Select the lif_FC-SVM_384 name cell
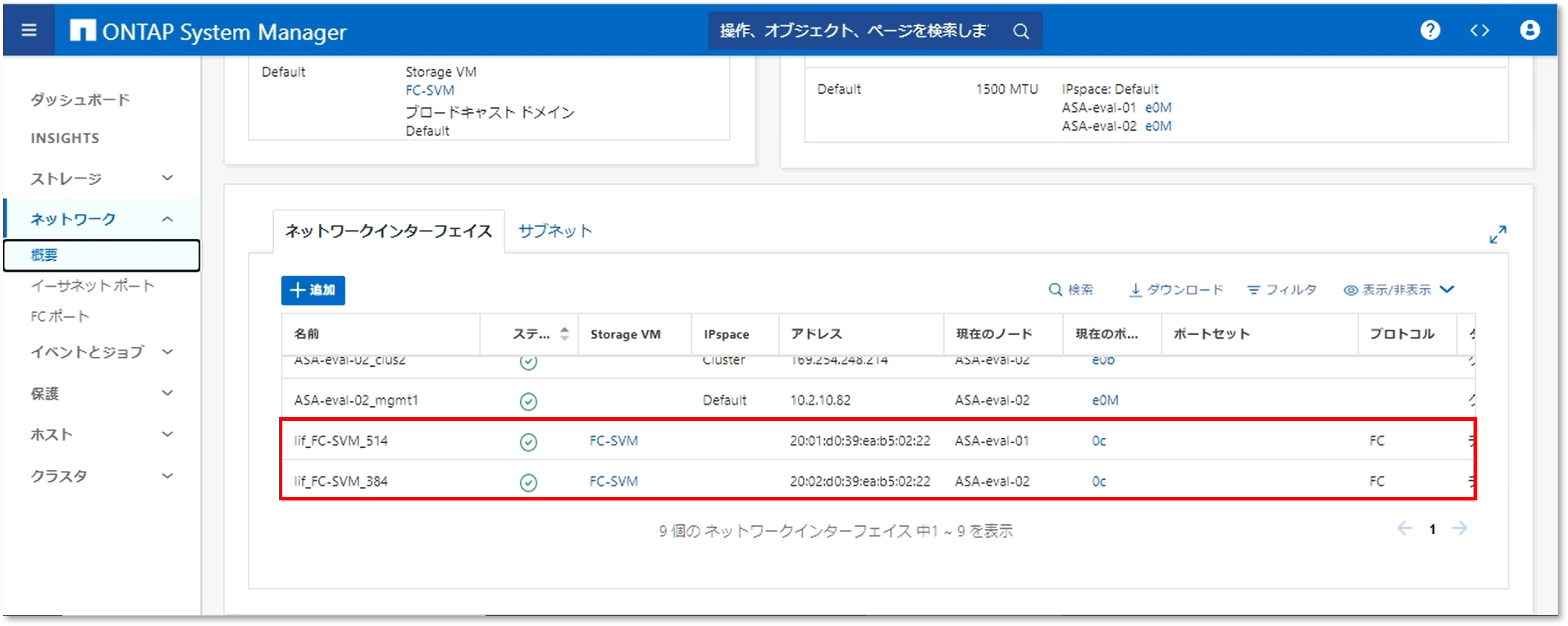1568x626 pixels. [x=341, y=482]
